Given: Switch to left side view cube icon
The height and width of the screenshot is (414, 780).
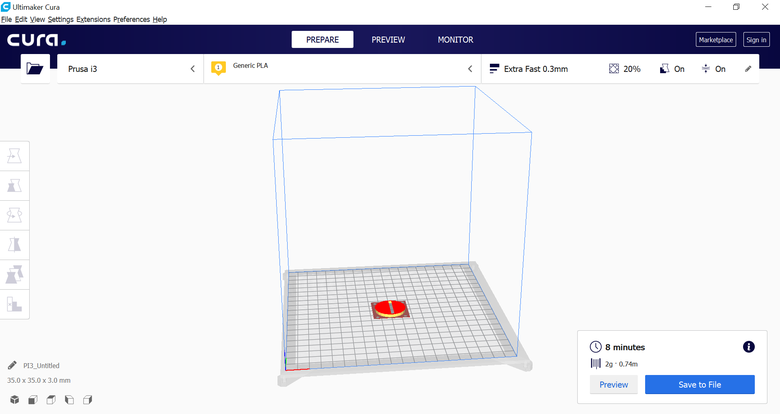Looking at the screenshot, I should 69,400.
